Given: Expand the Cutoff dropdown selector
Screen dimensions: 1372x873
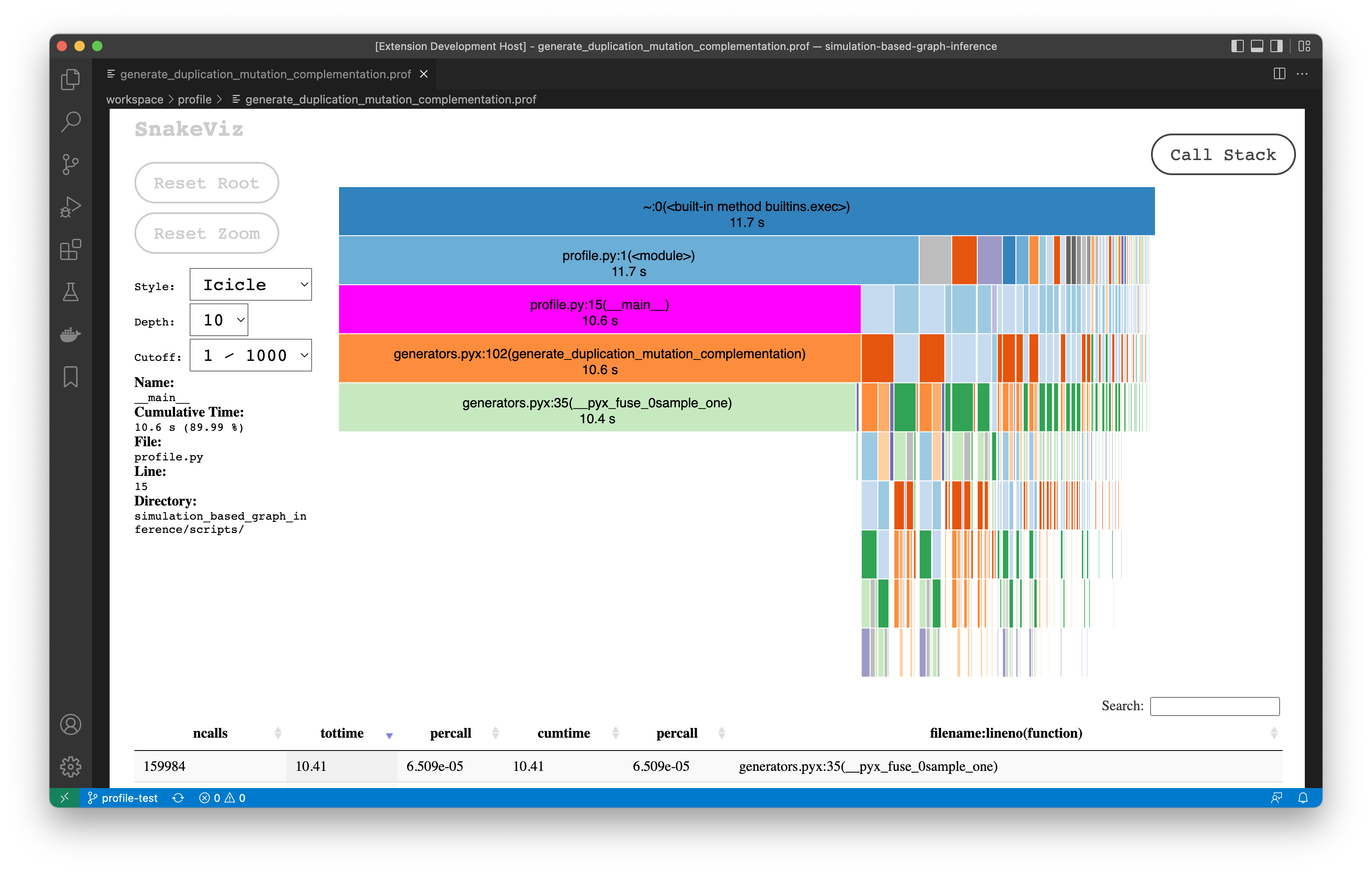Looking at the screenshot, I should pos(251,355).
